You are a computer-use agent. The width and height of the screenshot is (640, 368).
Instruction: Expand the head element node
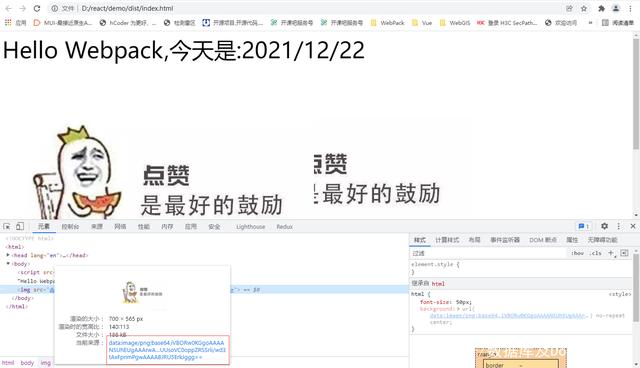tap(8, 255)
